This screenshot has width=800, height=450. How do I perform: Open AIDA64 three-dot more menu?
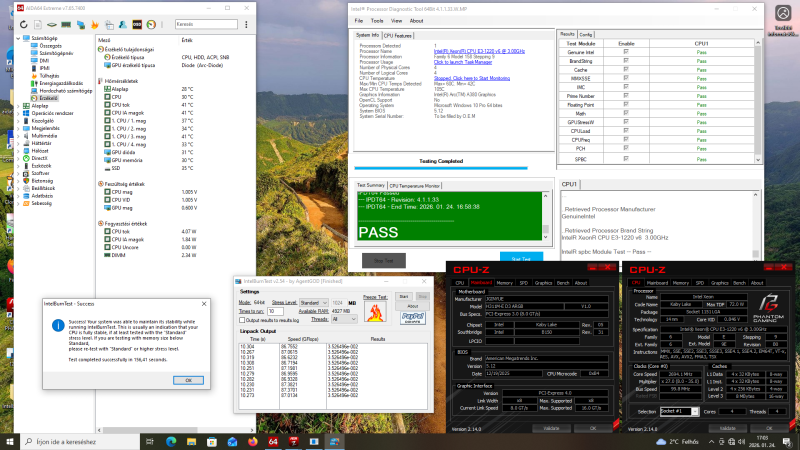click(246, 24)
